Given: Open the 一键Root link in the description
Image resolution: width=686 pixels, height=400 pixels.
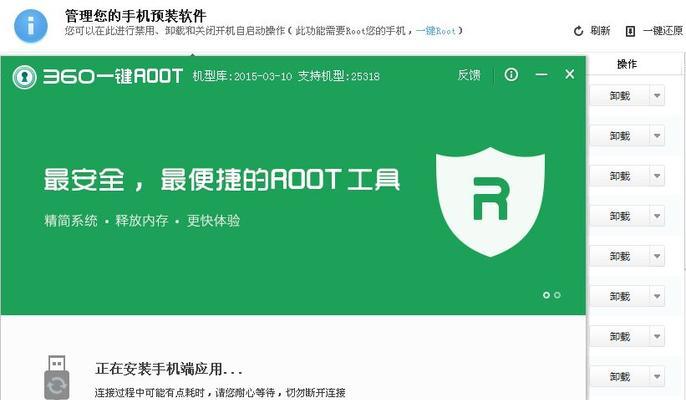Looking at the screenshot, I should click(436, 31).
